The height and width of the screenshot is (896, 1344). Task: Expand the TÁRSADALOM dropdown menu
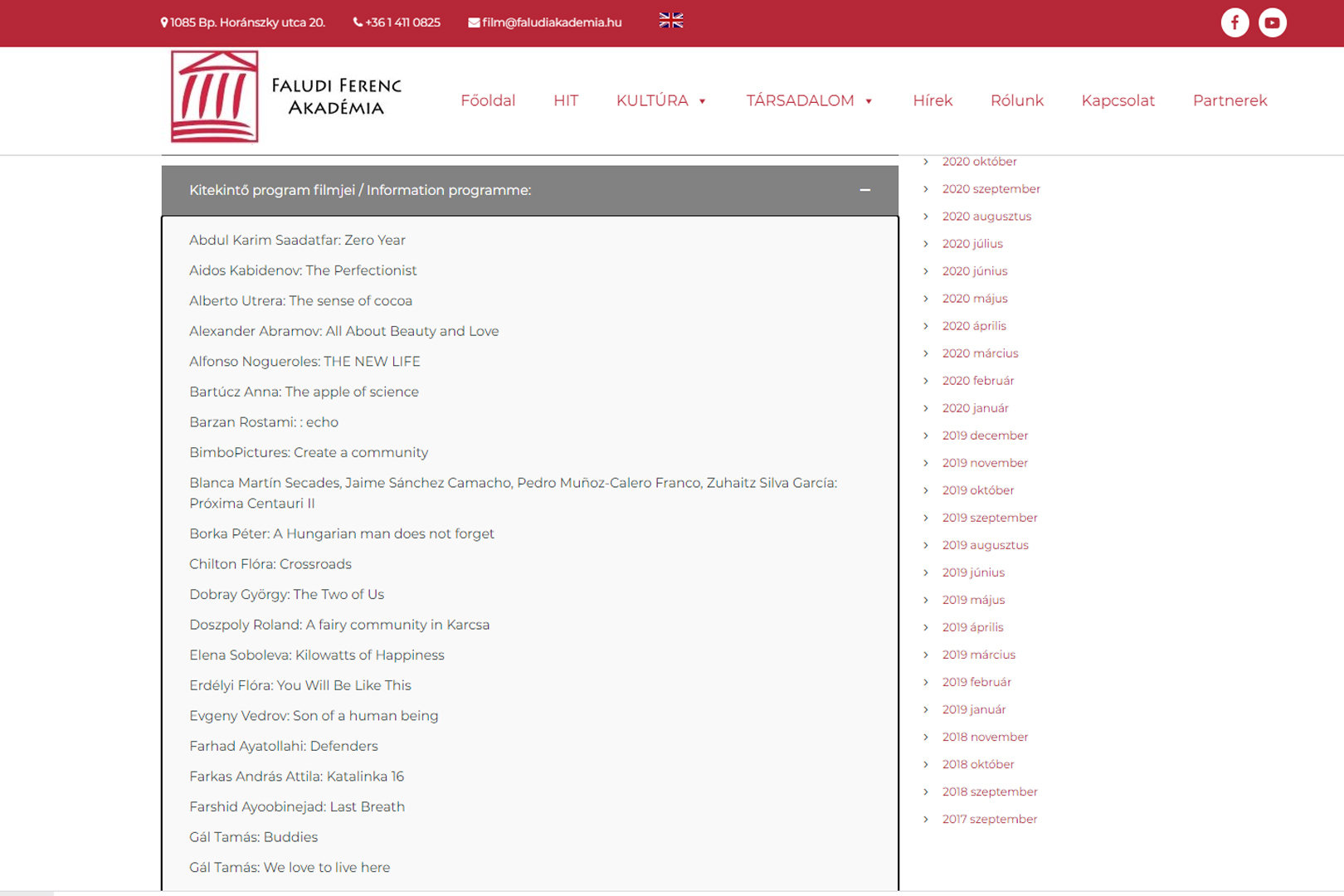coord(809,100)
